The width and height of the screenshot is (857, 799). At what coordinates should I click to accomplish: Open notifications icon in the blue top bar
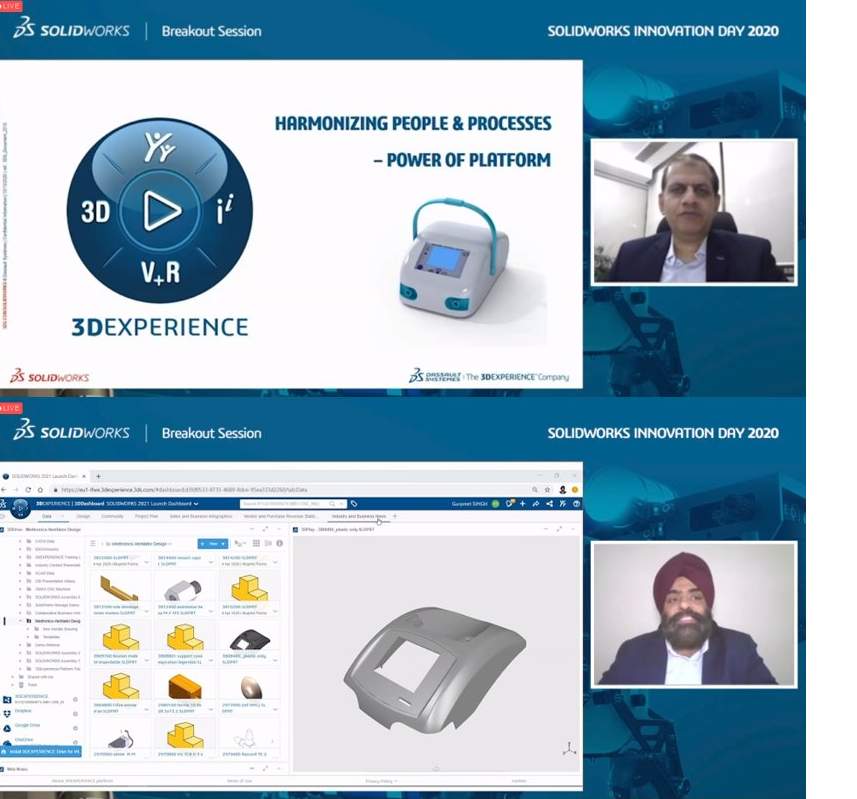point(510,503)
